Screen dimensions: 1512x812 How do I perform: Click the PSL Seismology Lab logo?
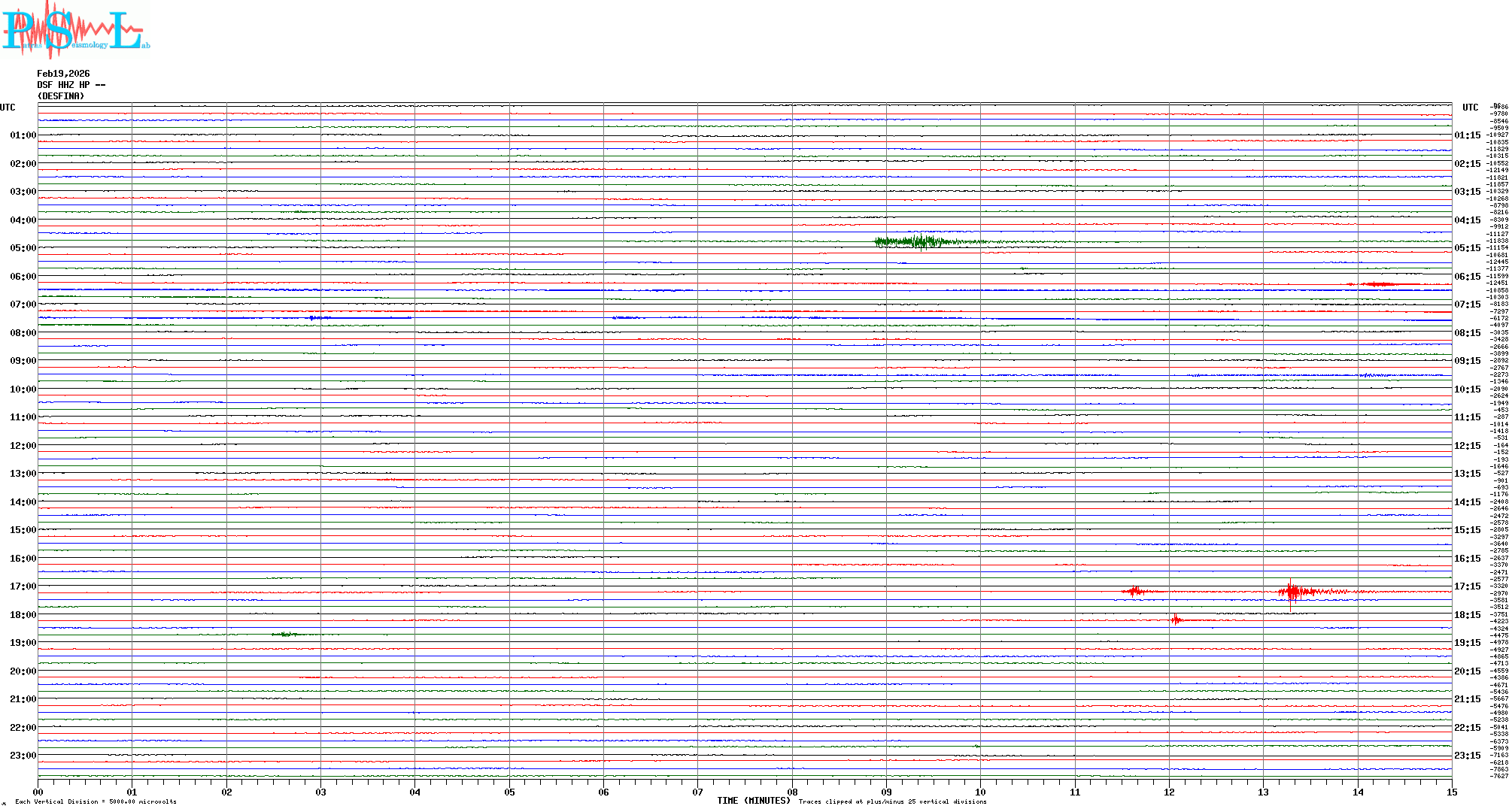point(74,30)
